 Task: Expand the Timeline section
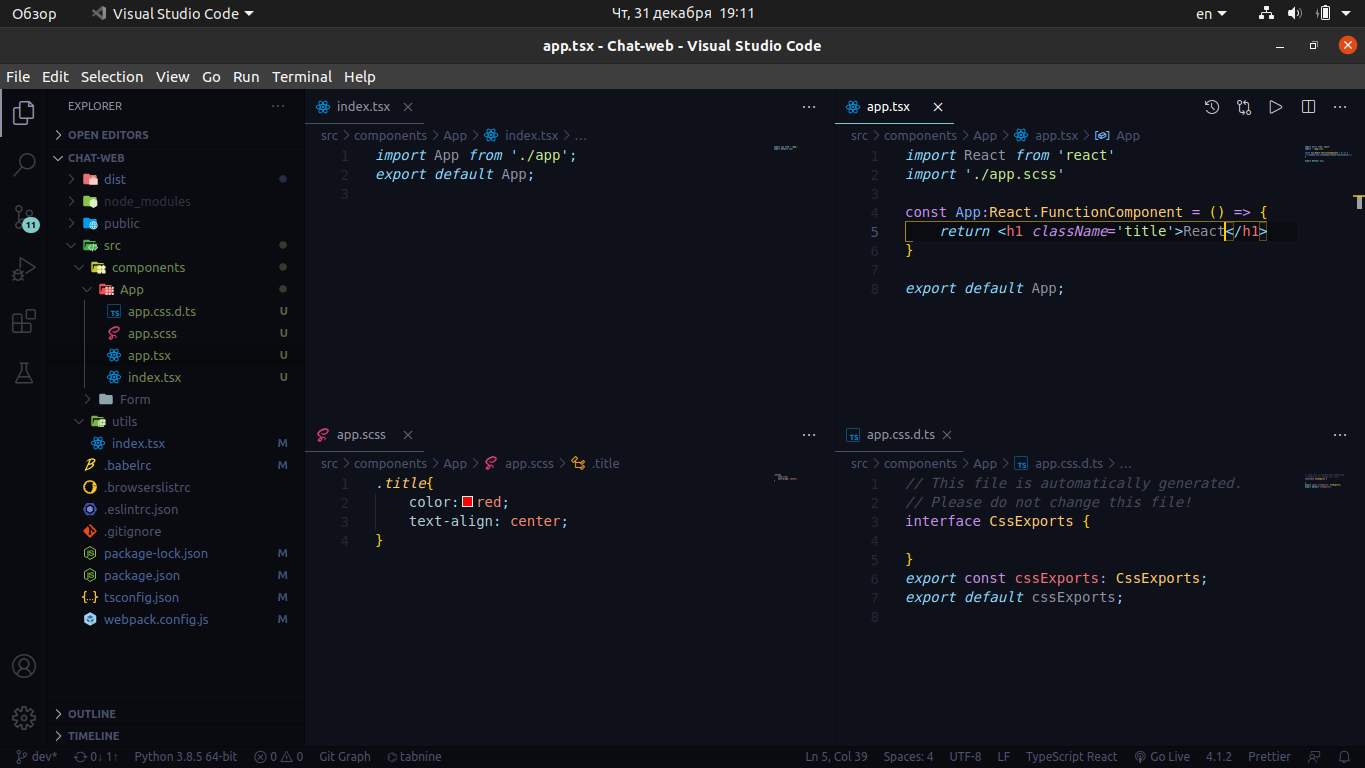(175, 736)
